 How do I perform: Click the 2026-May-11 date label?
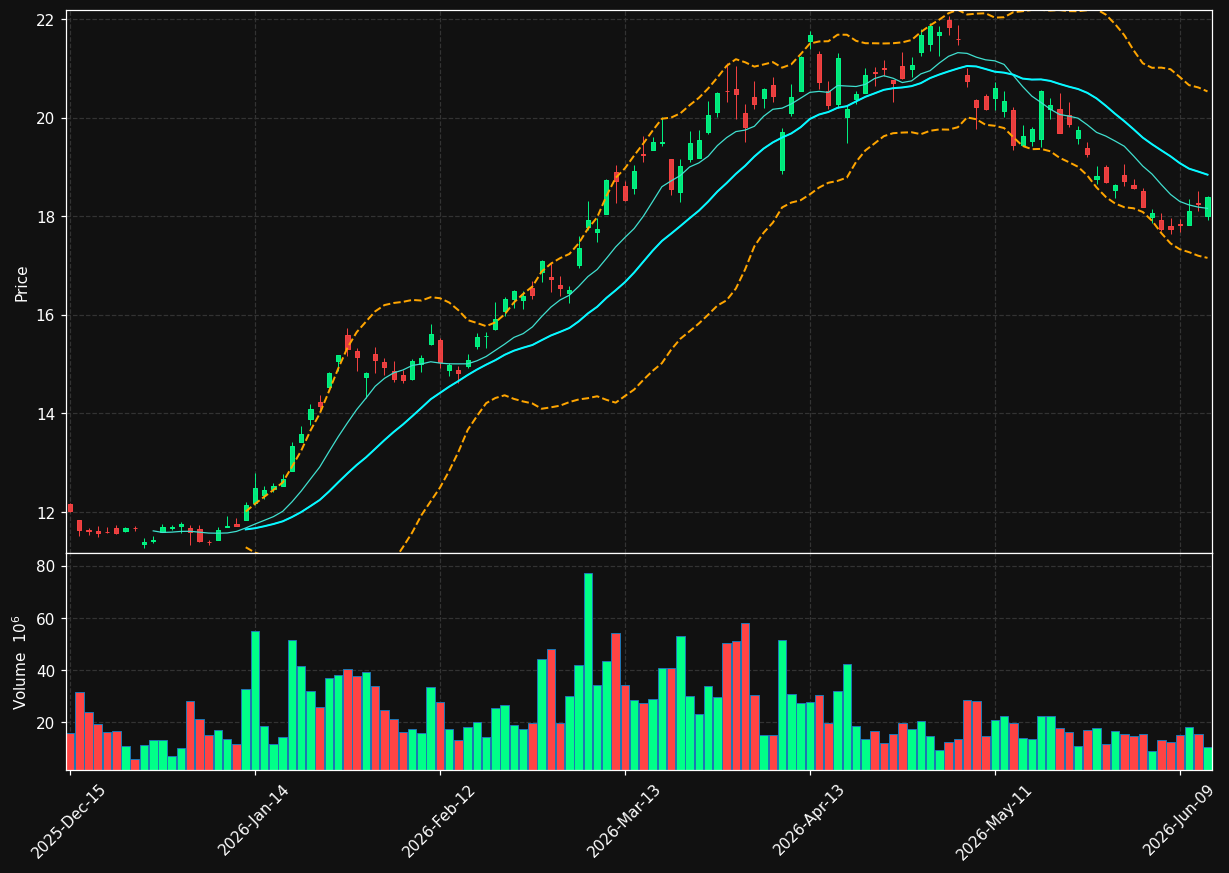coord(994,821)
